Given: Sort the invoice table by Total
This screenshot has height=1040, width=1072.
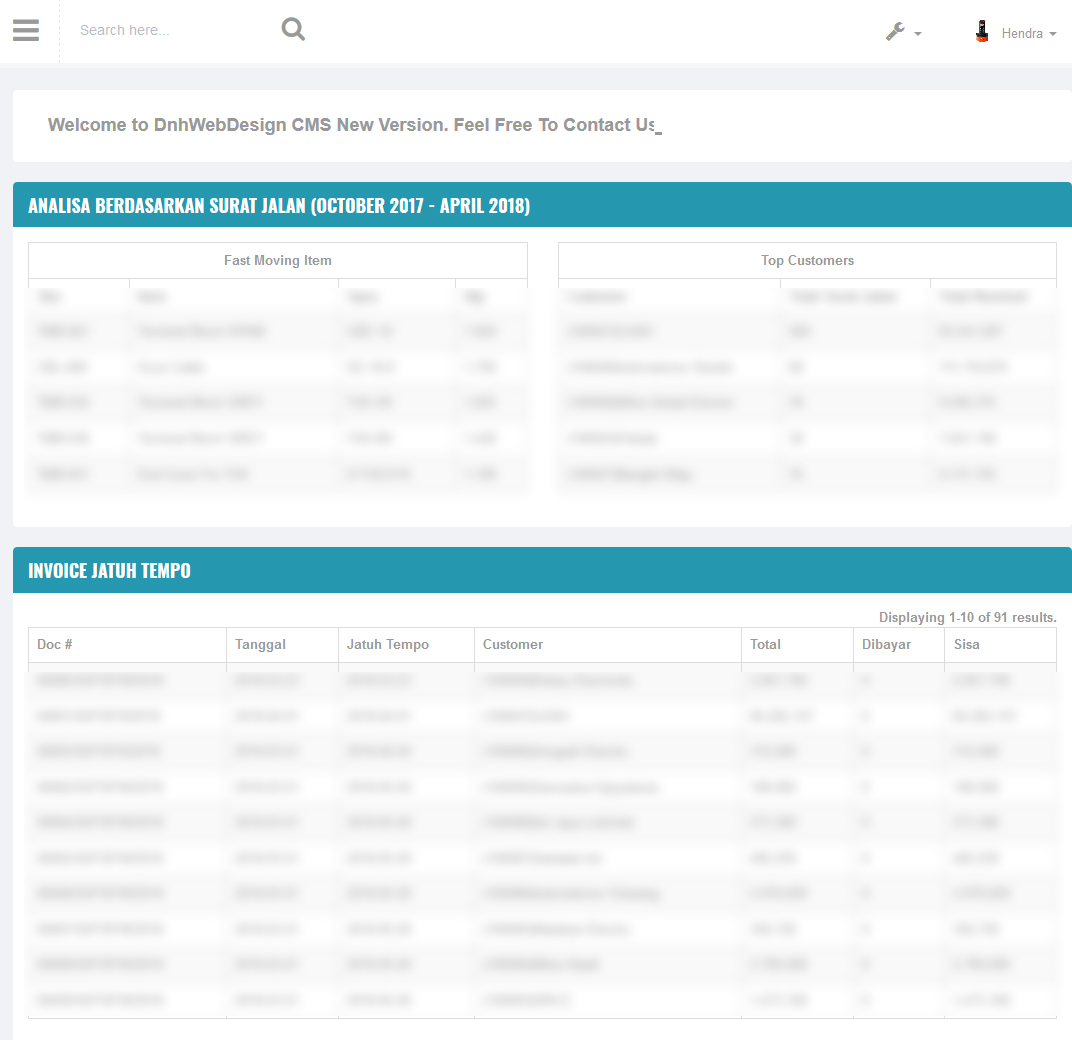Looking at the screenshot, I should tap(766, 645).
